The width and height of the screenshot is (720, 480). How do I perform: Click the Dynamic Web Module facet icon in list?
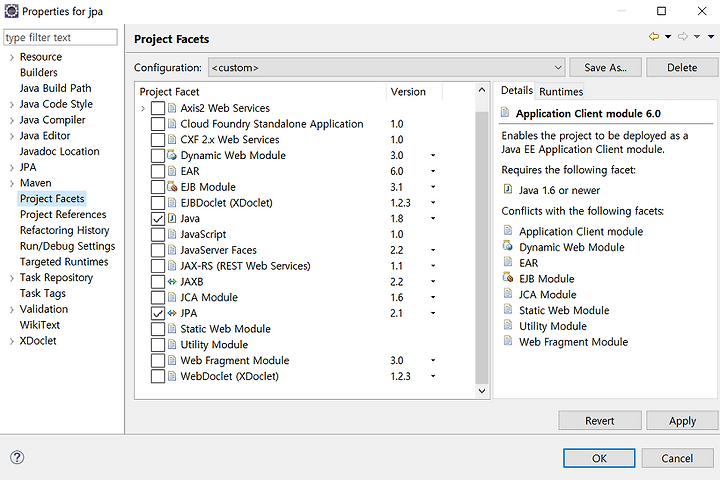pos(172,155)
